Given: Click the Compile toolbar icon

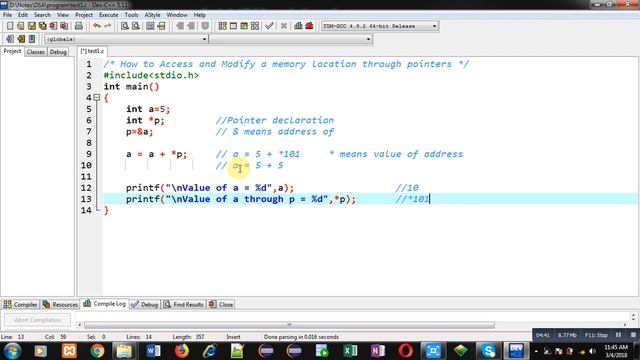Looking at the screenshot, I should pos(222,26).
